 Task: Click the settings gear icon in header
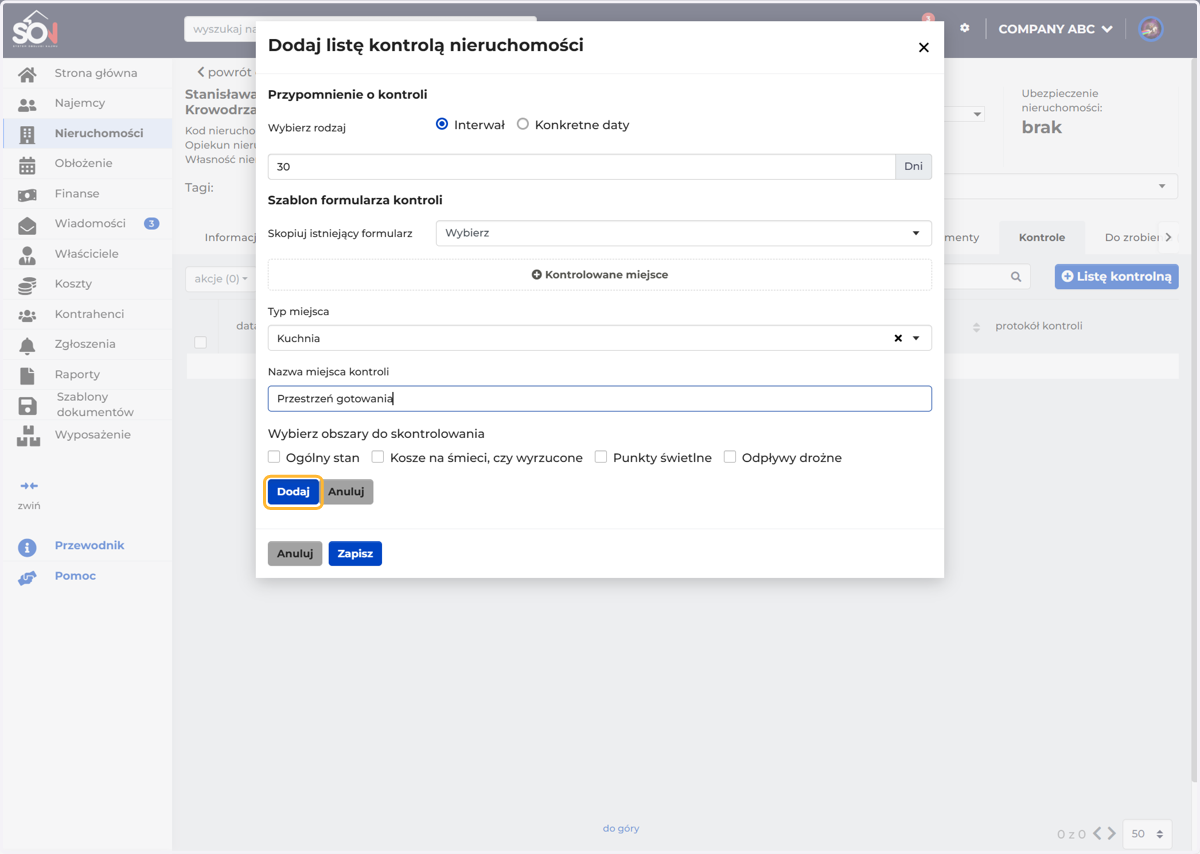(965, 28)
